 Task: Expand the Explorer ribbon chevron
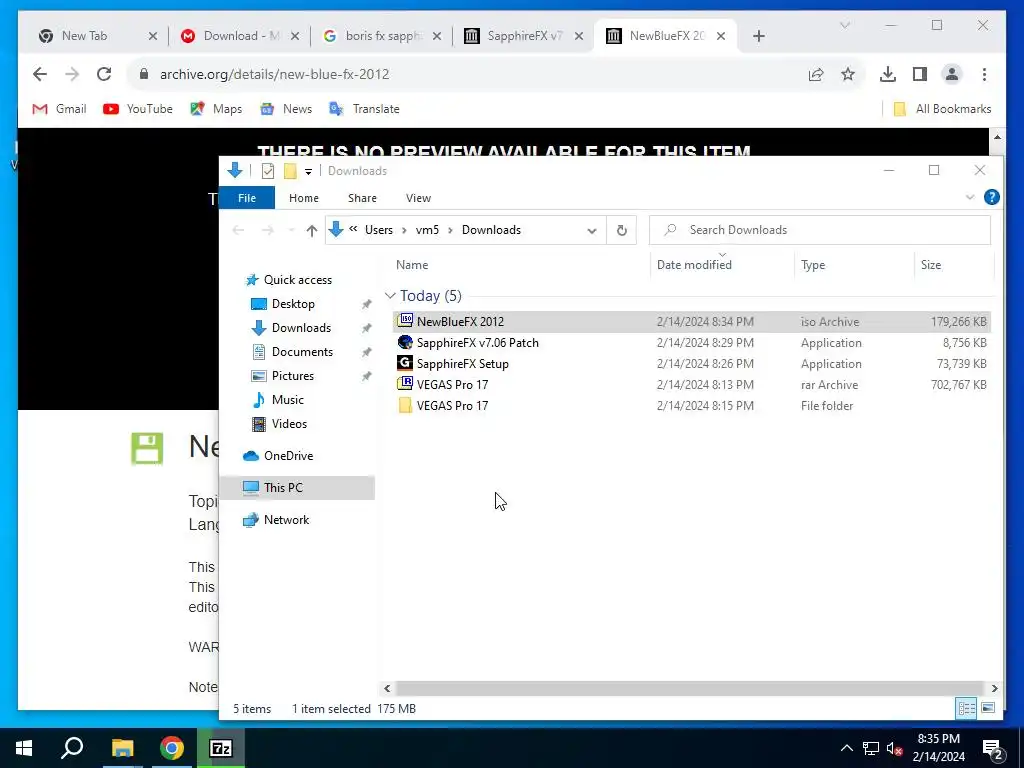970,197
